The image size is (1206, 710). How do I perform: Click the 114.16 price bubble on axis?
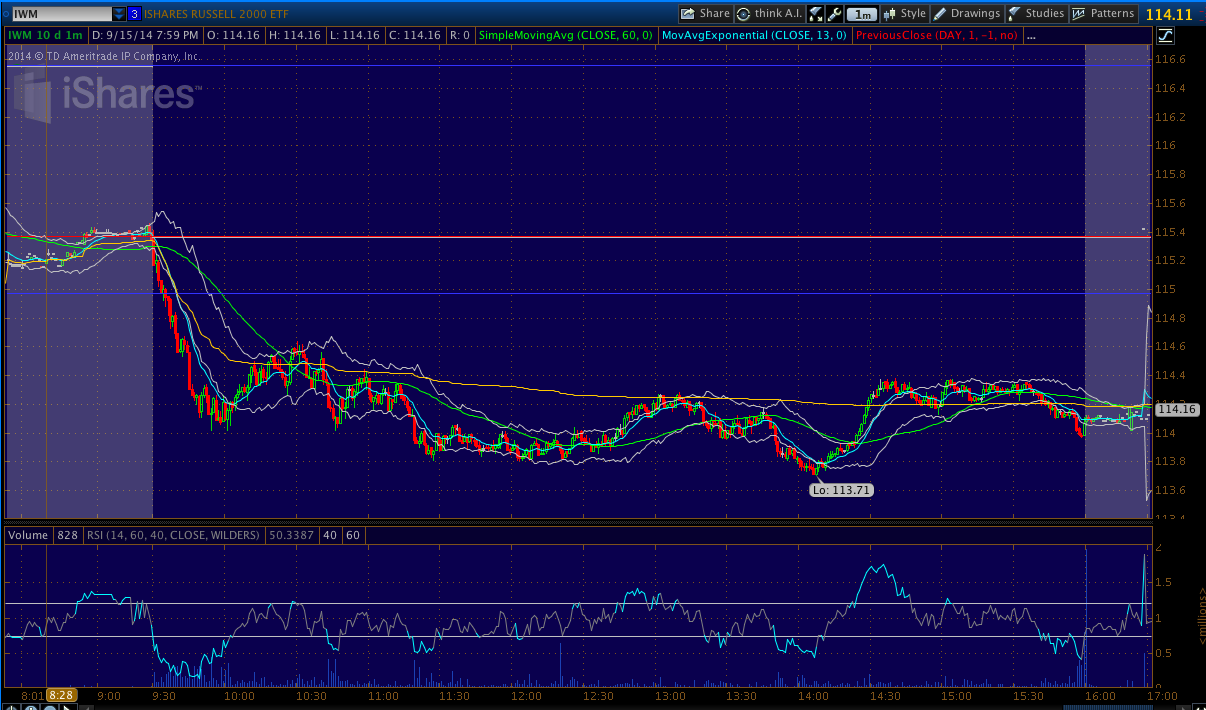point(1176,409)
